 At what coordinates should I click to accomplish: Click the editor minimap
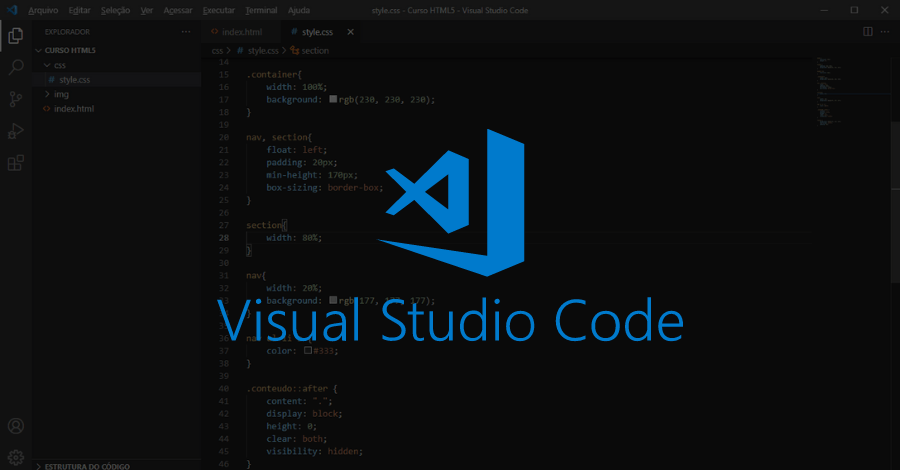(853, 92)
